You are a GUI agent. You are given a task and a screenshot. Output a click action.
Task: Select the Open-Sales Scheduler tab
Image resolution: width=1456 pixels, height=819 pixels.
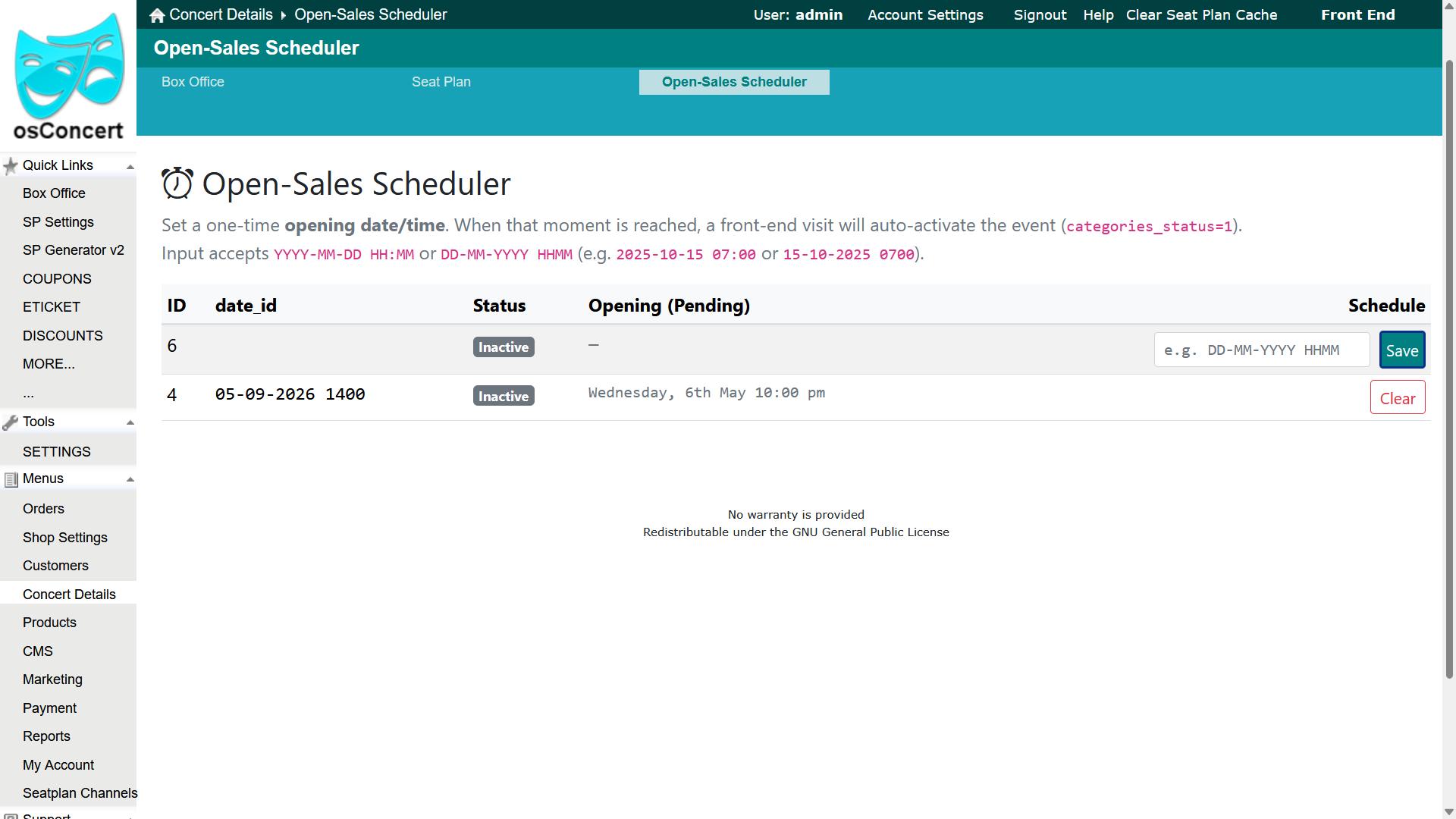click(x=734, y=82)
